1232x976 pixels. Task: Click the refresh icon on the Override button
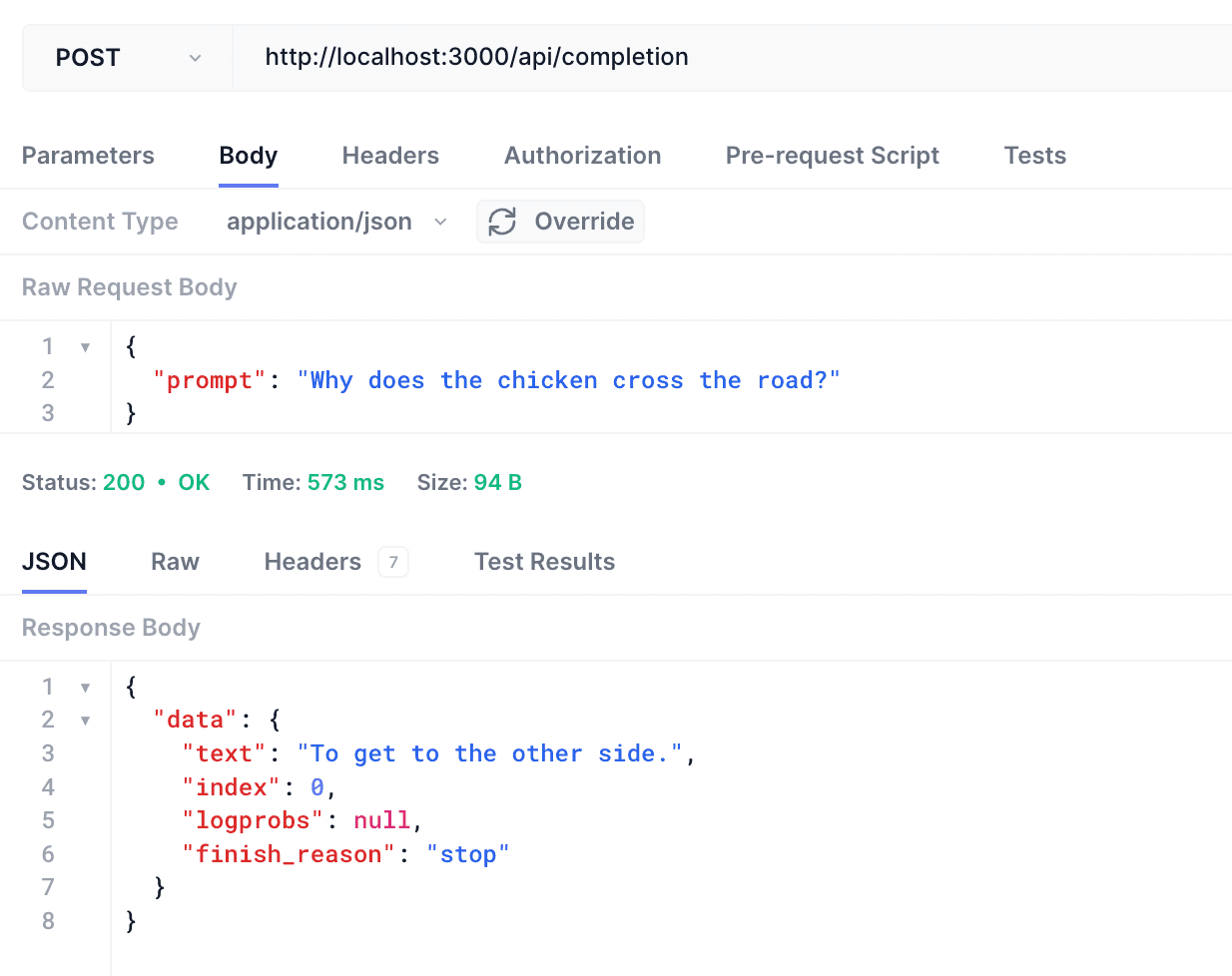pyautogui.click(x=502, y=222)
